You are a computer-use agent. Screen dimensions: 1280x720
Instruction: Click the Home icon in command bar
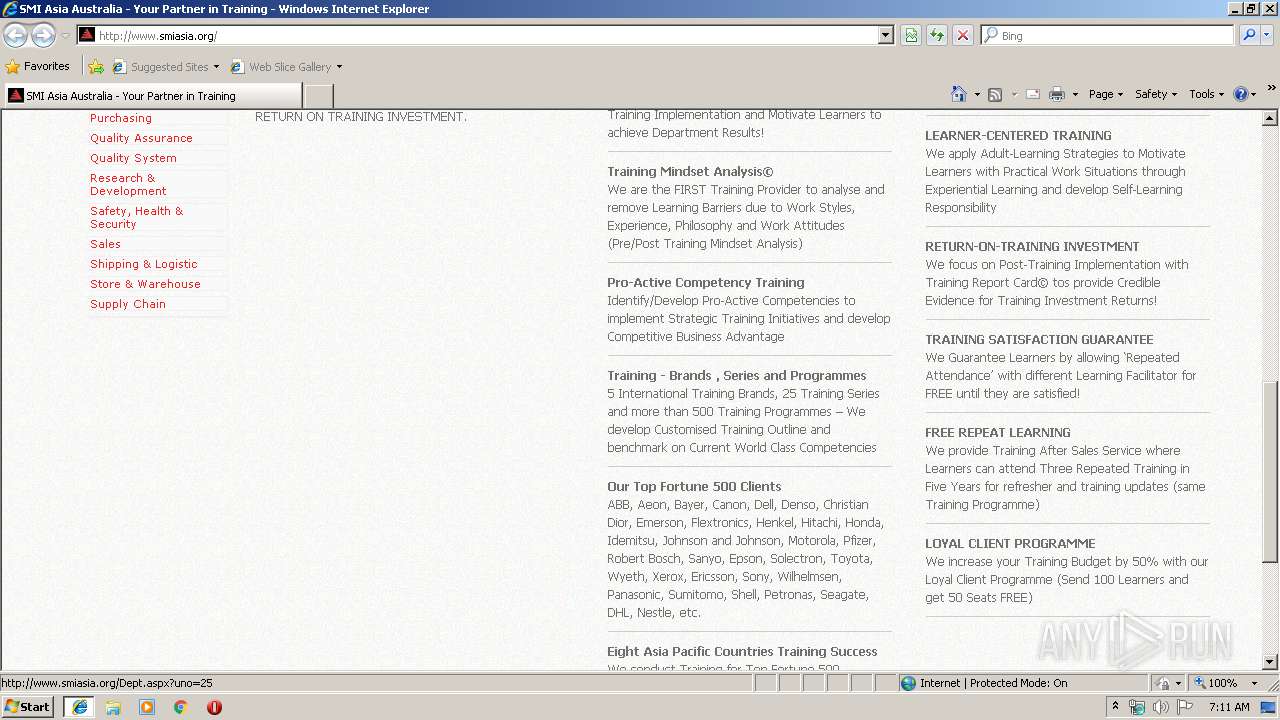pos(958,94)
